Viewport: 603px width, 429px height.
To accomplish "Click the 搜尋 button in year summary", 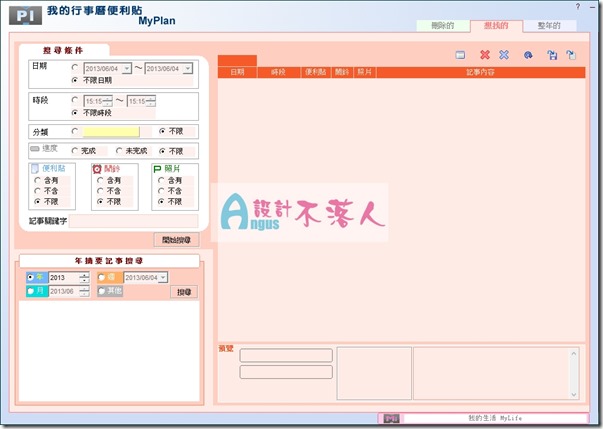I will (x=183, y=292).
